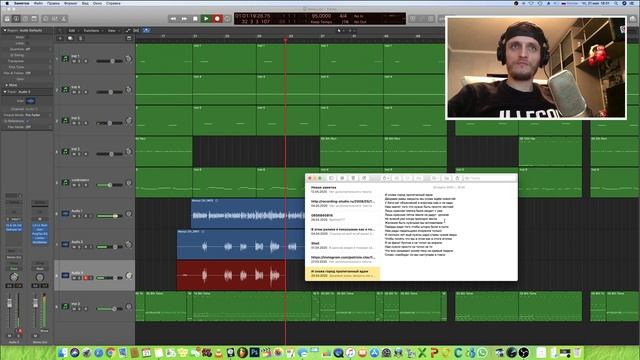Start recording with the red Record button
640x360 pixels.
click(217, 19)
